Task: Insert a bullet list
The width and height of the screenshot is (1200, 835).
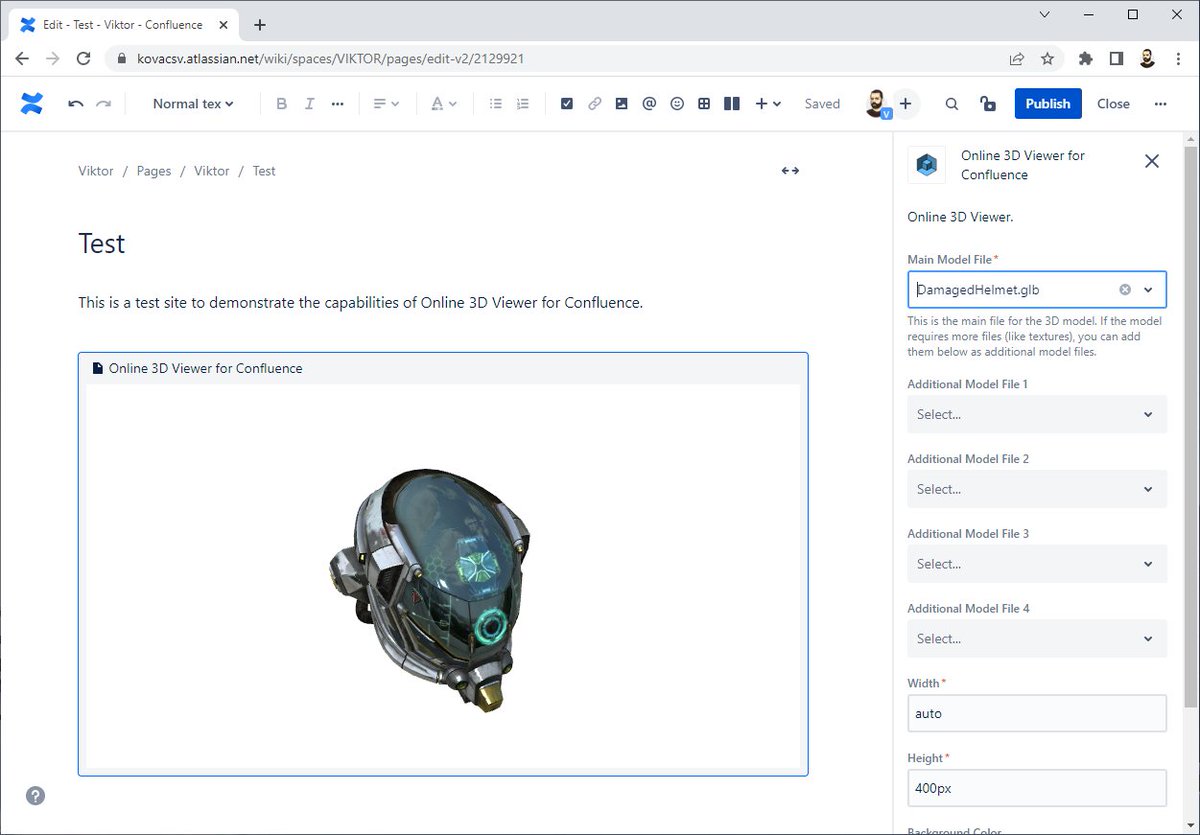Action: point(495,103)
